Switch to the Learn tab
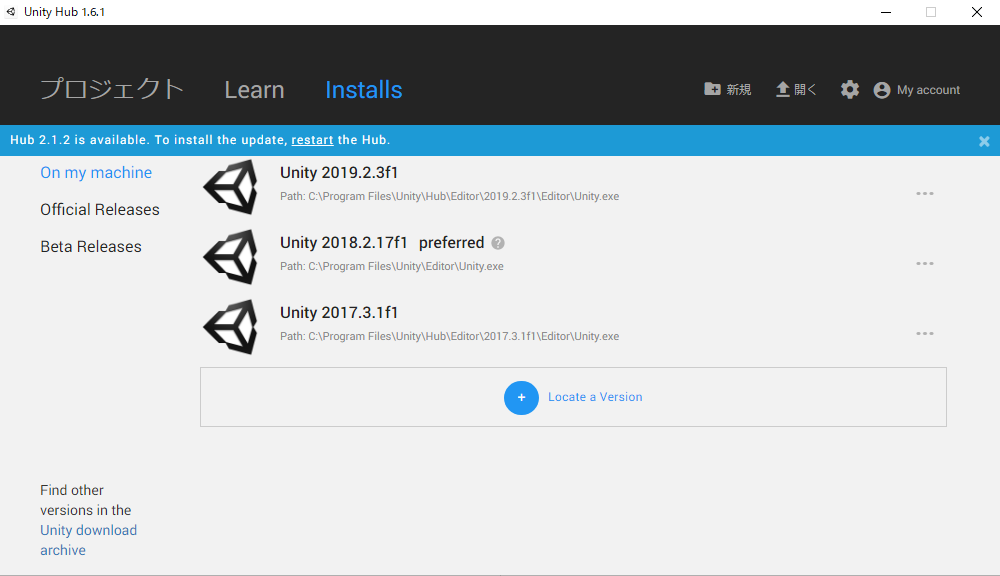This screenshot has height=576, width=1000. tap(254, 90)
